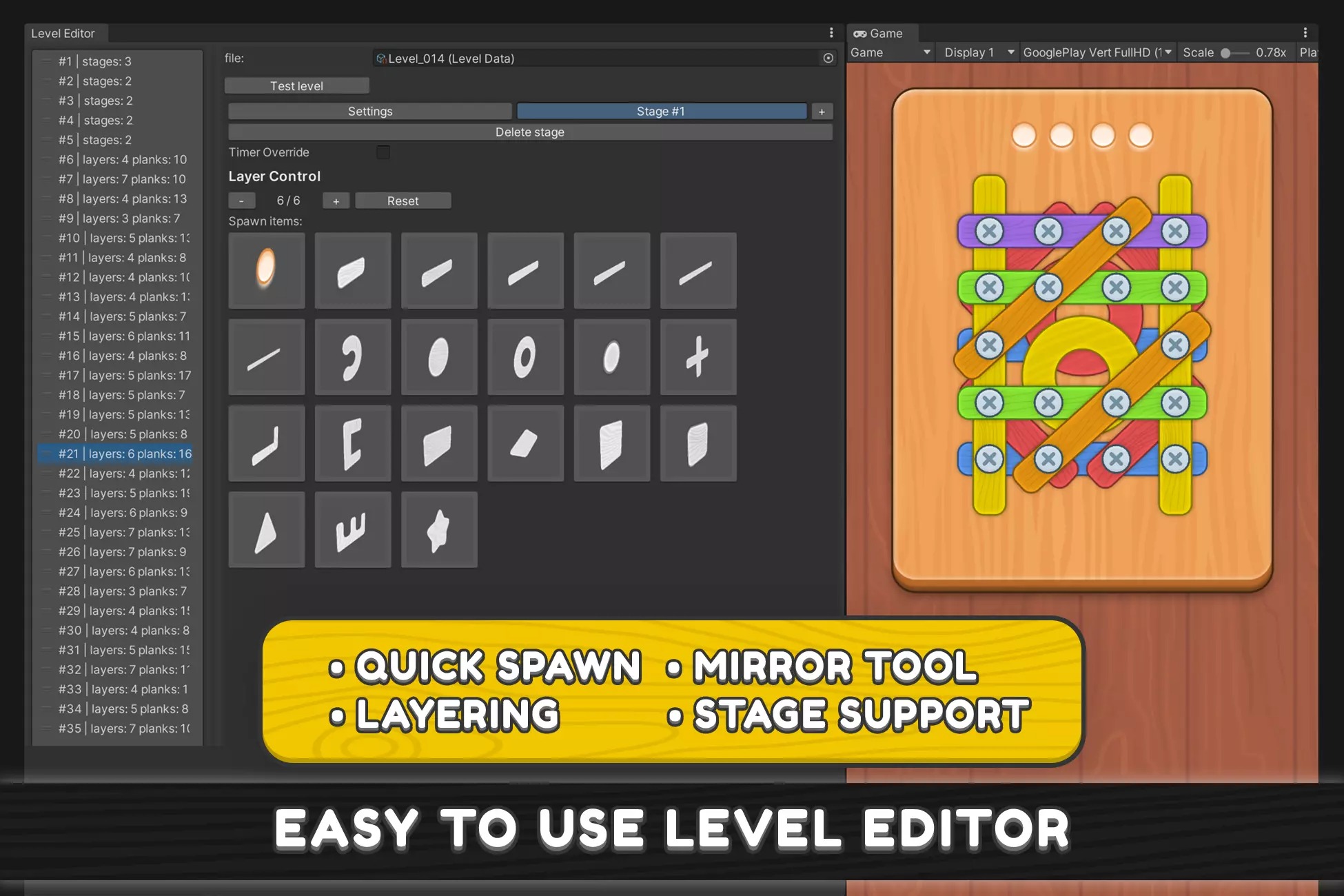Open the Settings tab

click(369, 112)
